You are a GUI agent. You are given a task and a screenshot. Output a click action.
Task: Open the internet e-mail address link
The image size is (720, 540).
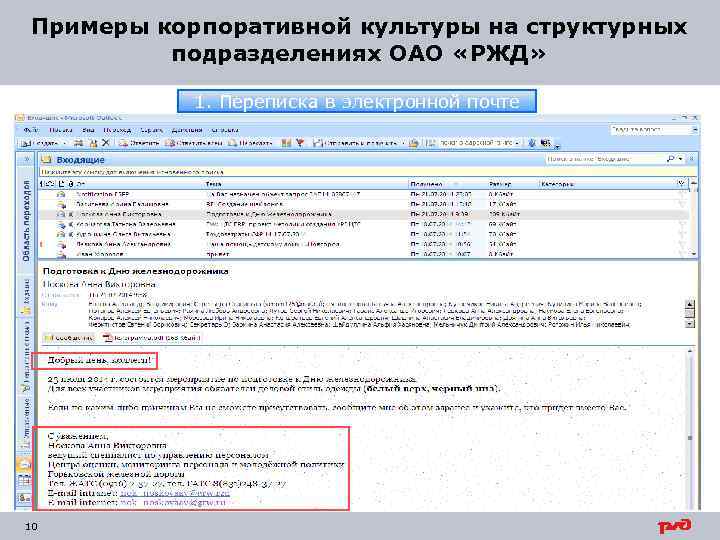click(173, 503)
